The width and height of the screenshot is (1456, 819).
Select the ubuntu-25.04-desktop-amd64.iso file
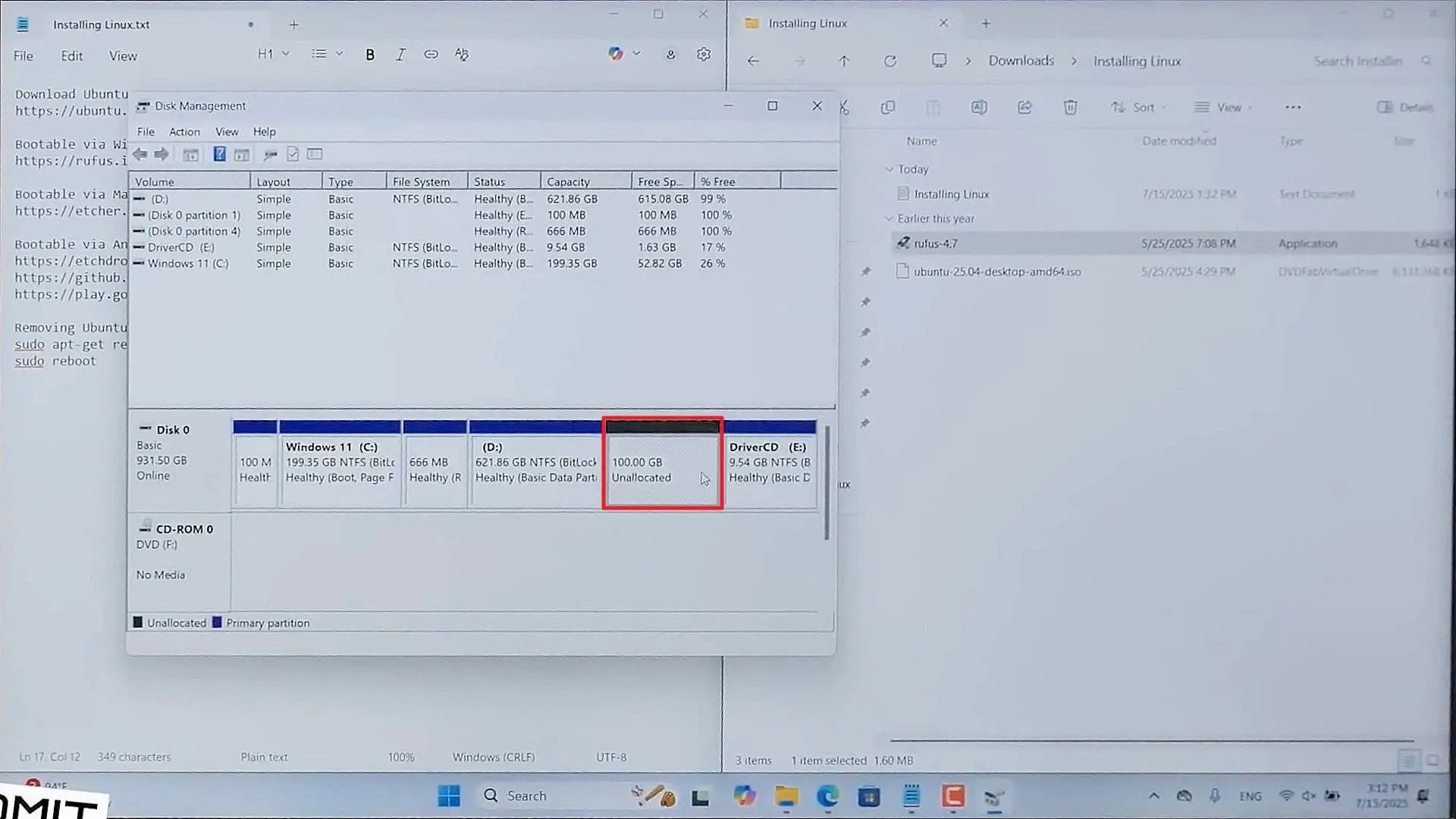(x=1172, y=271)
